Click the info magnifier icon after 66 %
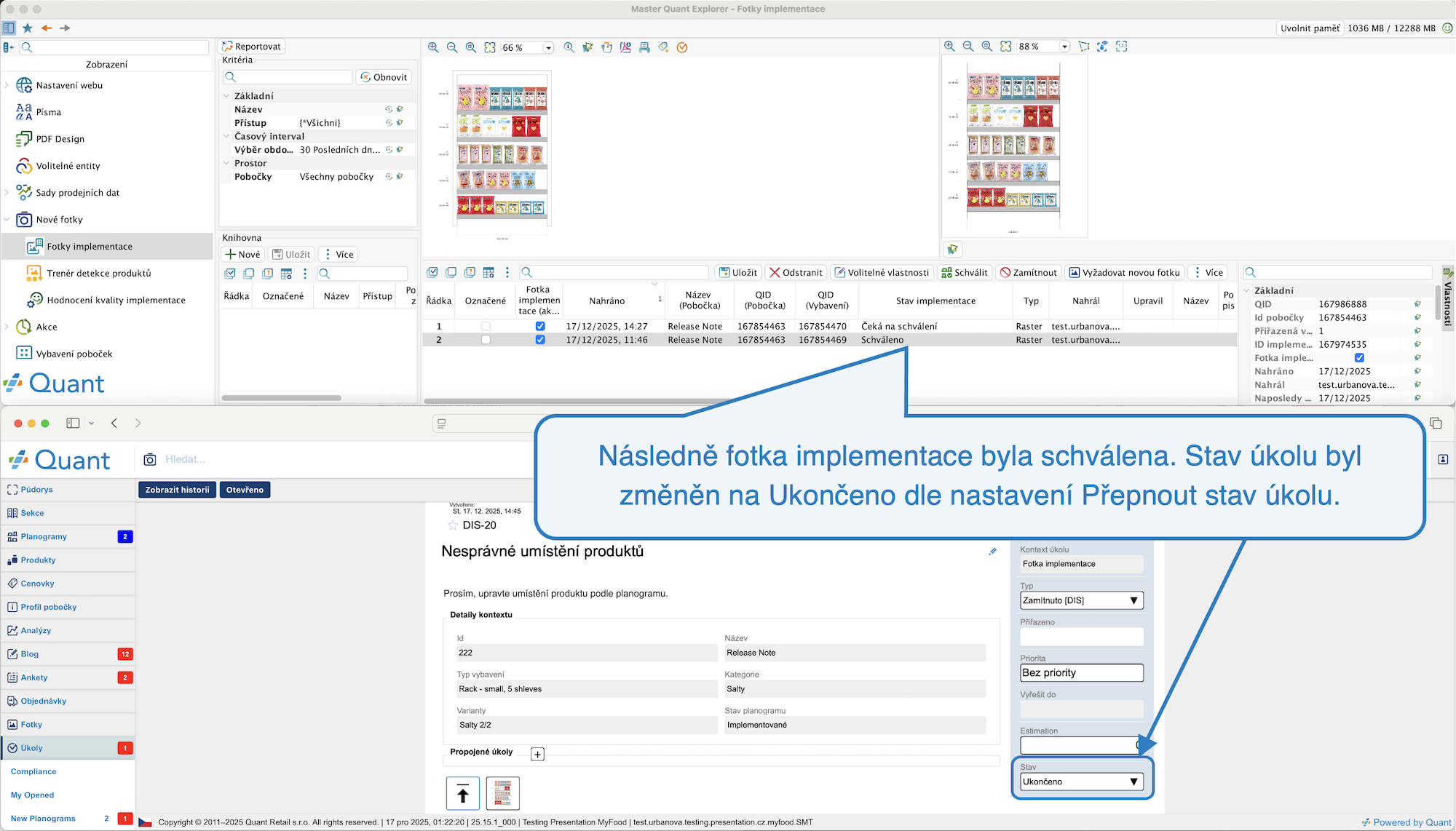Image resolution: width=1456 pixels, height=831 pixels. 569,47
